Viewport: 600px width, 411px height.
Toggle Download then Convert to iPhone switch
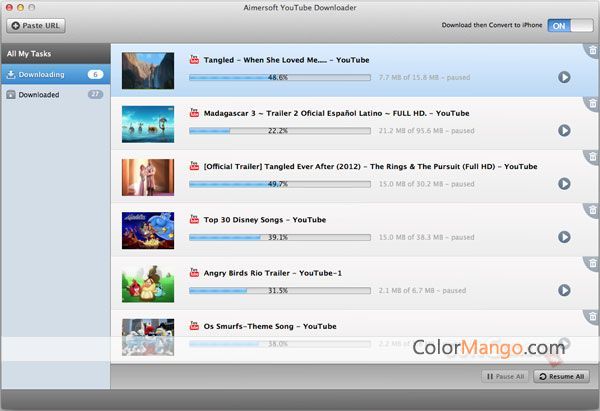[x=570, y=26]
